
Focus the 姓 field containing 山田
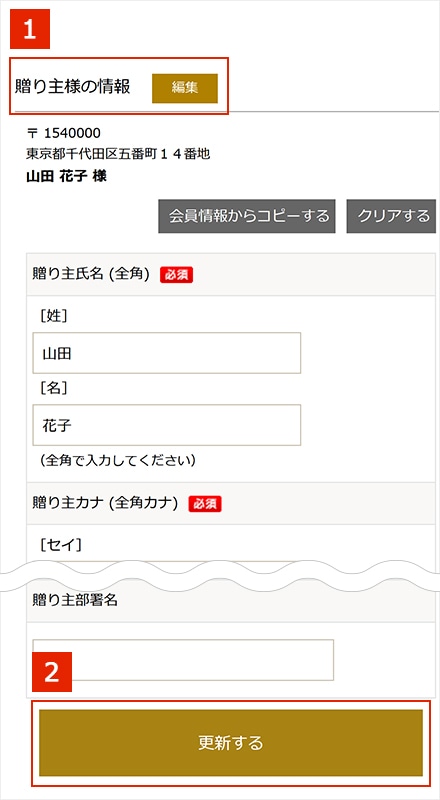pyautogui.click(x=166, y=353)
